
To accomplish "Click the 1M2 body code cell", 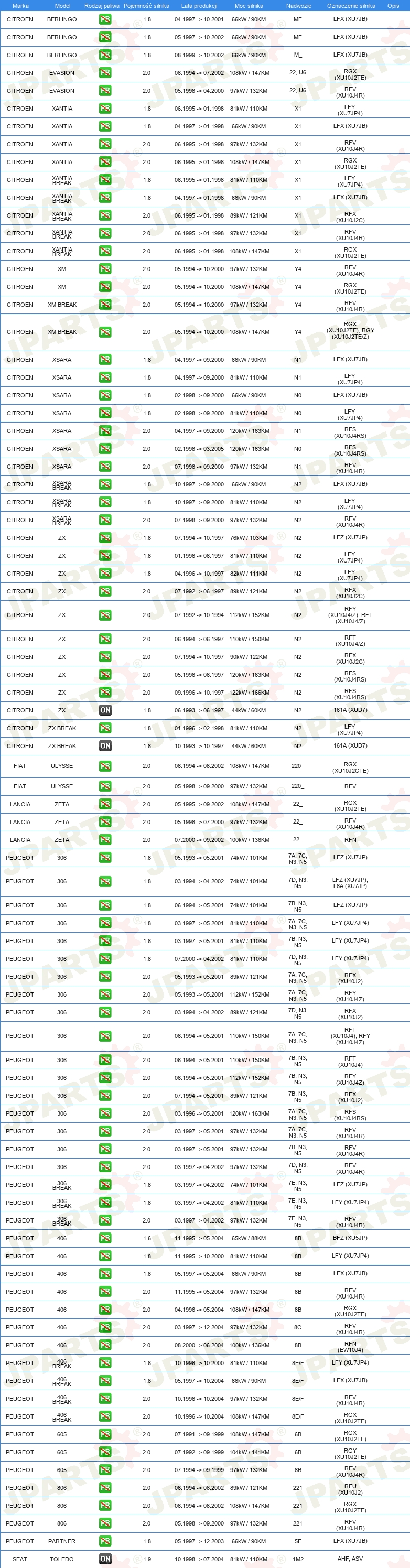I will click(298, 1559).
